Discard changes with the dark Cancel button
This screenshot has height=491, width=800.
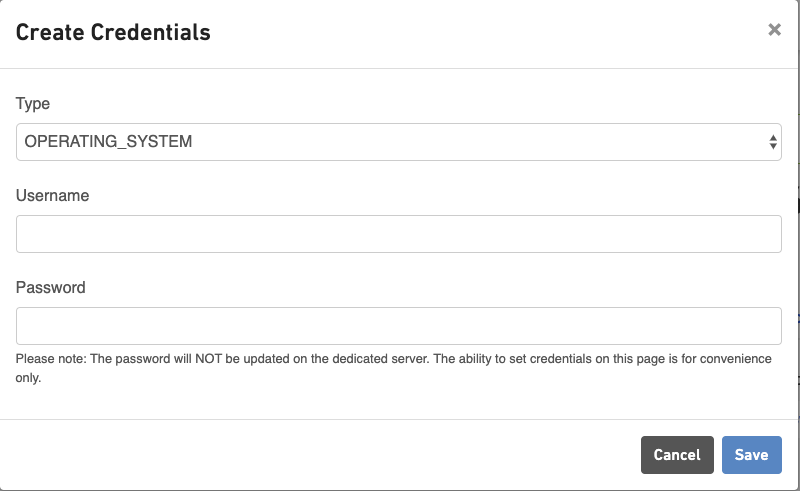coord(677,455)
